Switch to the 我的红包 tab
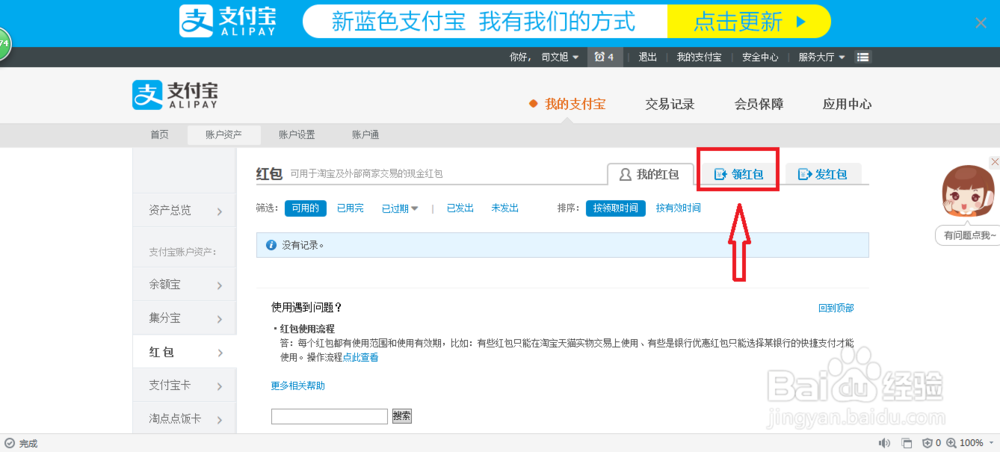This screenshot has width=1000, height=452. point(651,174)
